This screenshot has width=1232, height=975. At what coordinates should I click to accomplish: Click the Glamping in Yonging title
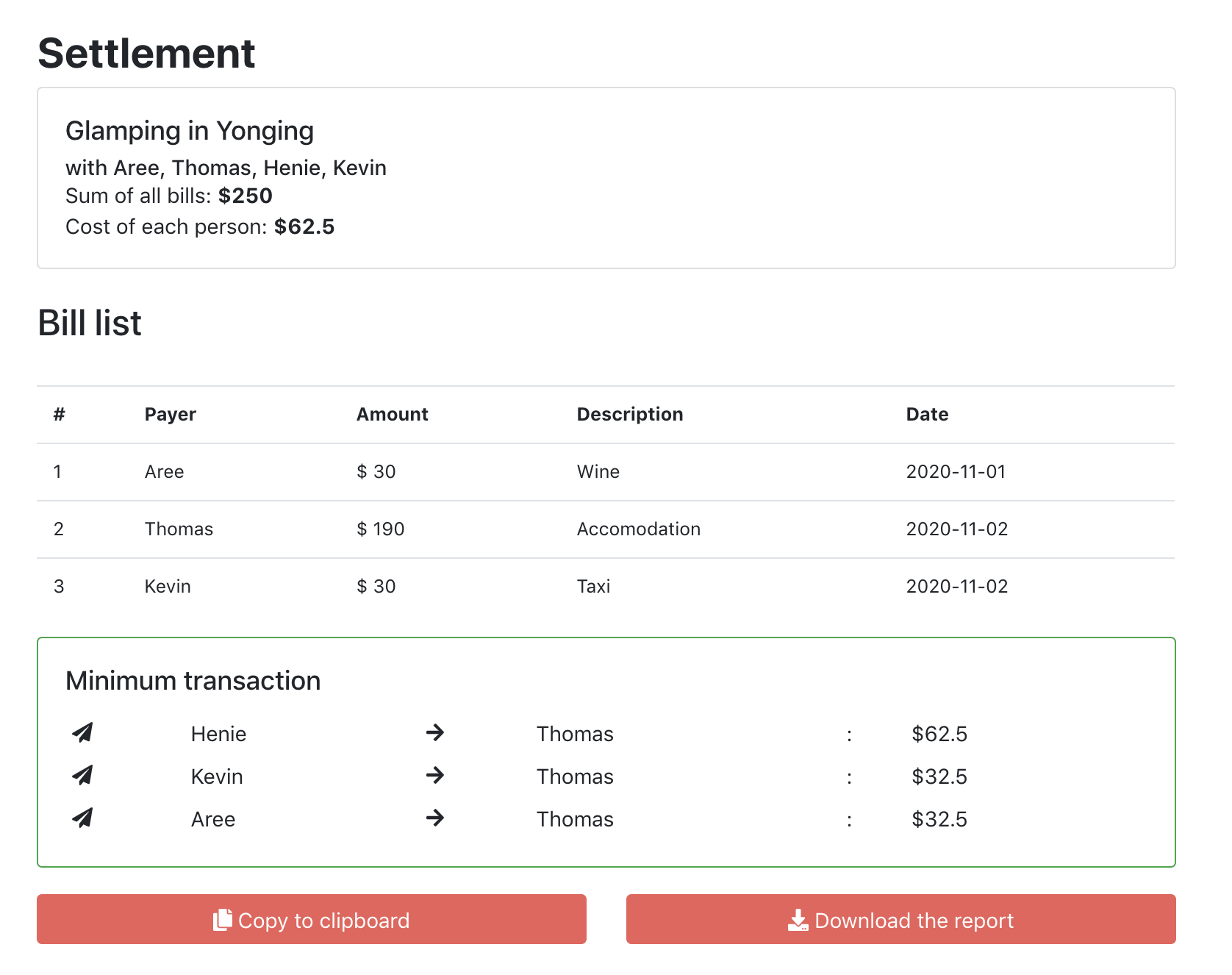tap(190, 131)
